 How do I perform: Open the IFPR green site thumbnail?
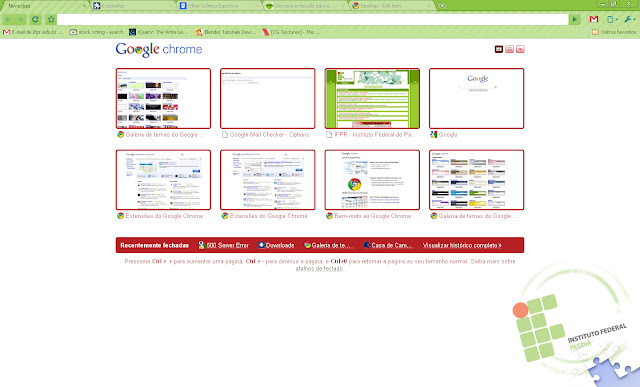click(372, 98)
